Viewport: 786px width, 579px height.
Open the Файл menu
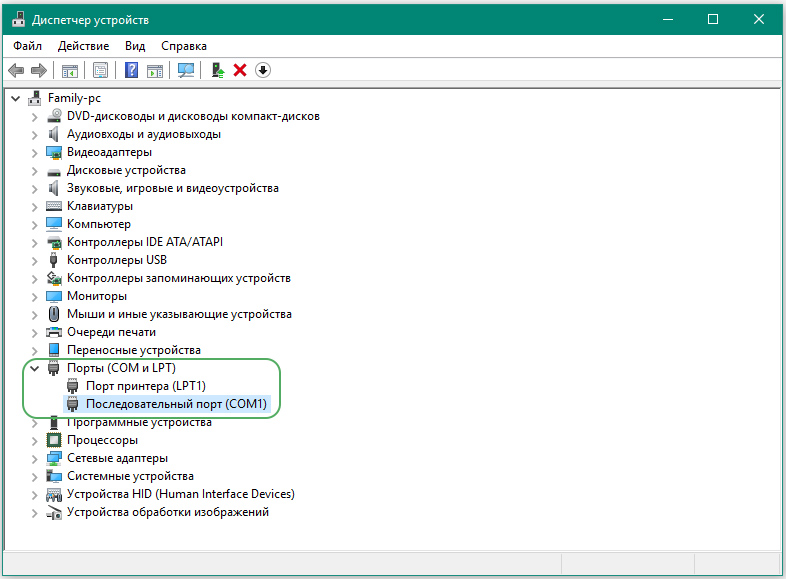28,46
